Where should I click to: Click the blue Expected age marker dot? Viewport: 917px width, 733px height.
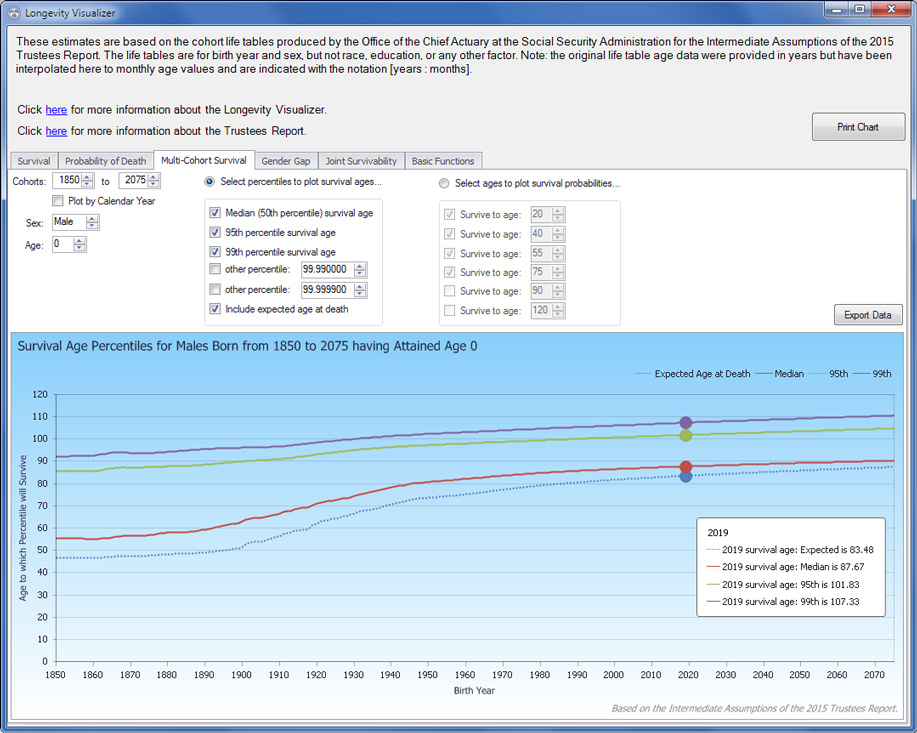coord(686,476)
